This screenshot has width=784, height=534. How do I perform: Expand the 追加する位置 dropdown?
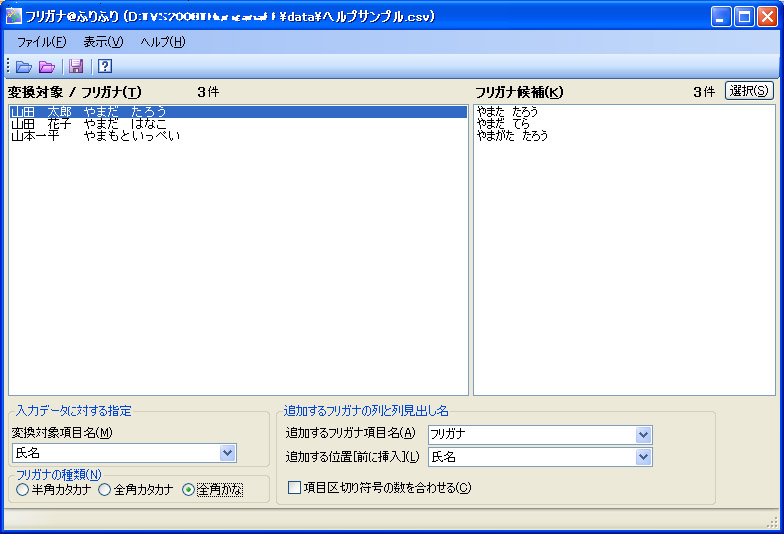coord(643,457)
